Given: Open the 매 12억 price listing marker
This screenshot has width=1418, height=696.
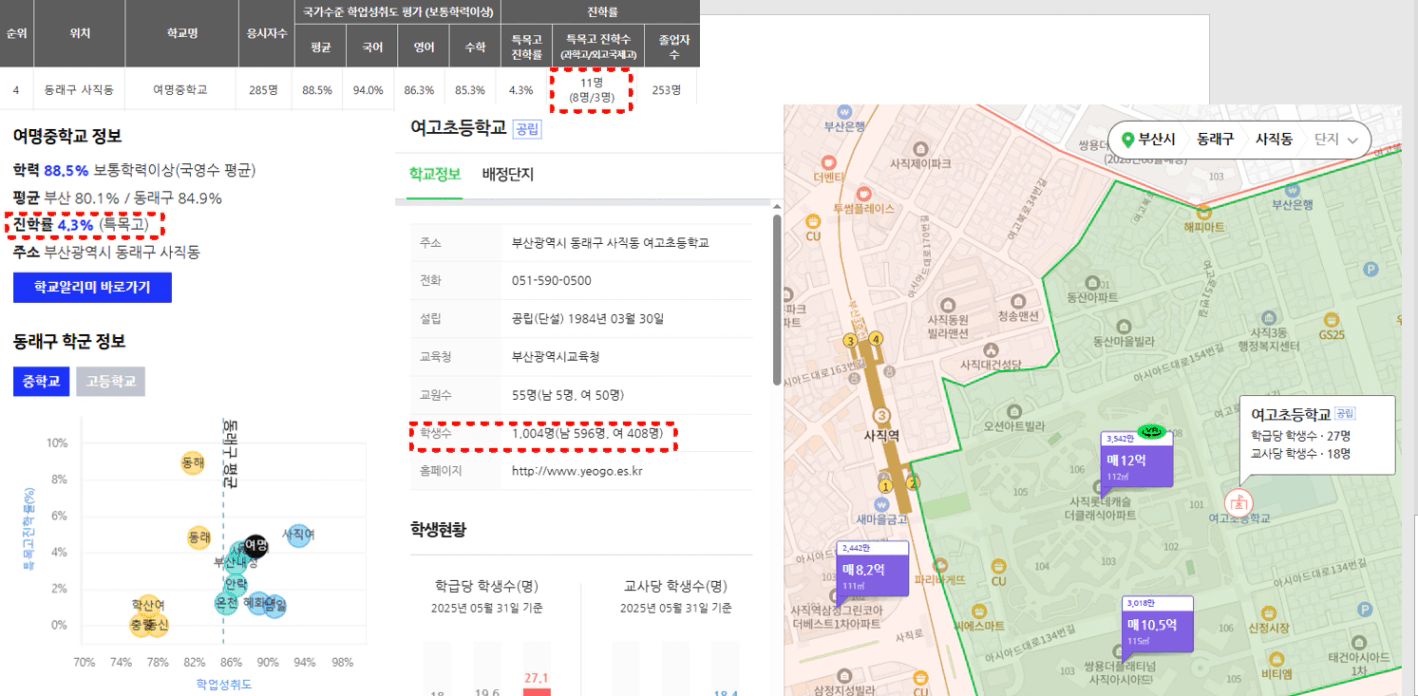Looking at the screenshot, I should click(x=1136, y=460).
